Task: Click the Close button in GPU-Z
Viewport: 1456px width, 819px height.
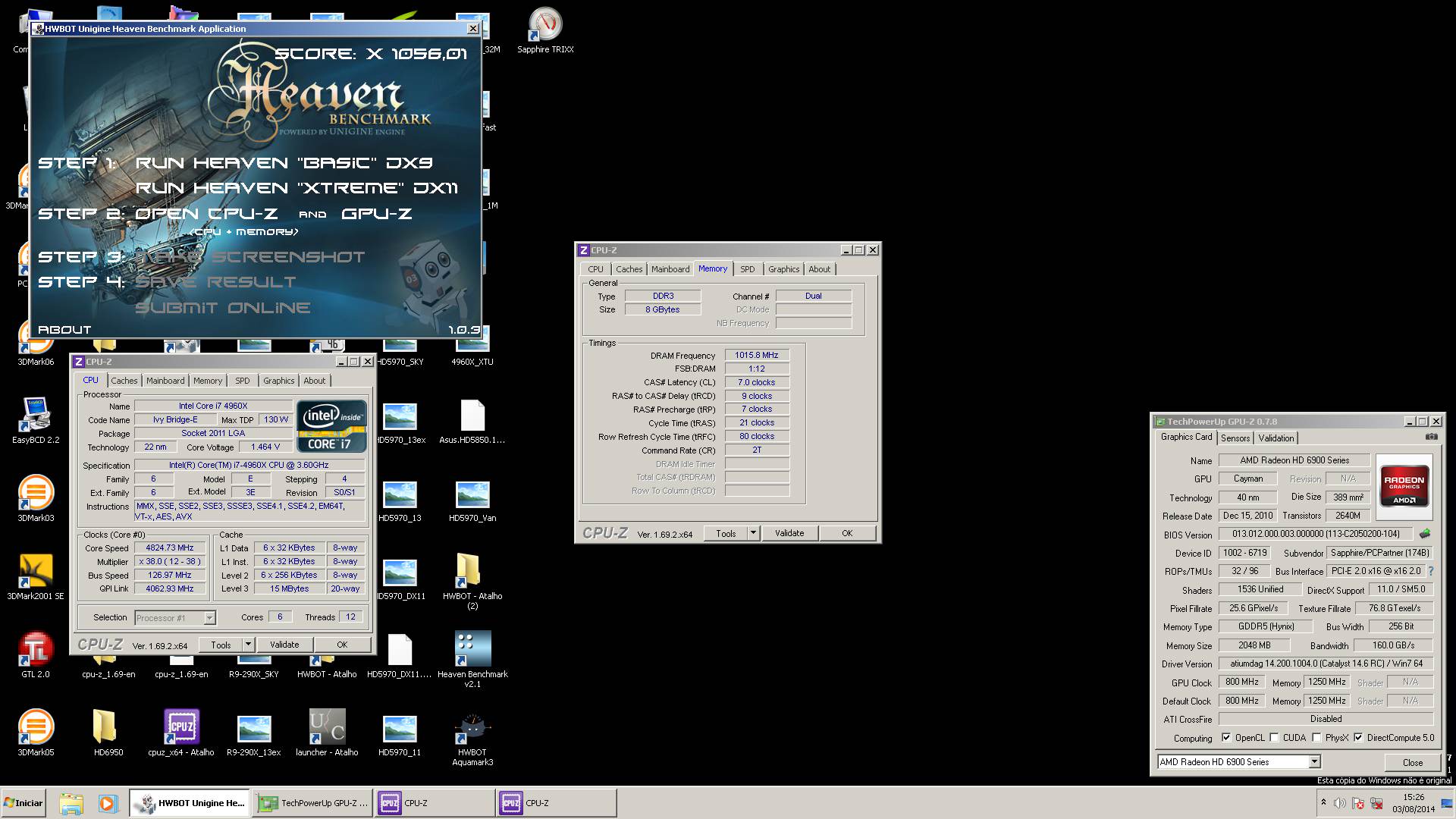Action: 1412,762
